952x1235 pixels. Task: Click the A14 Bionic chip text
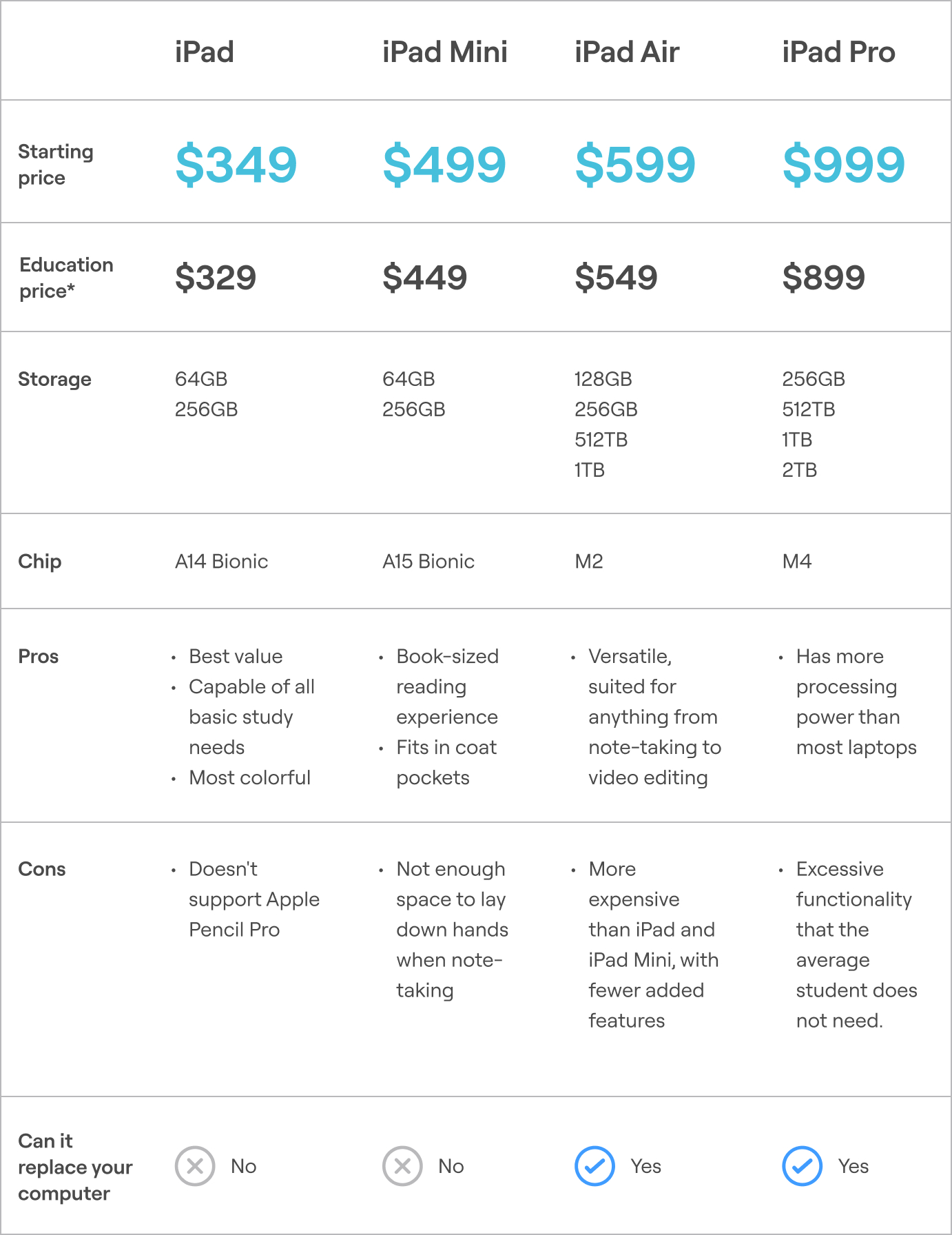coord(221,562)
